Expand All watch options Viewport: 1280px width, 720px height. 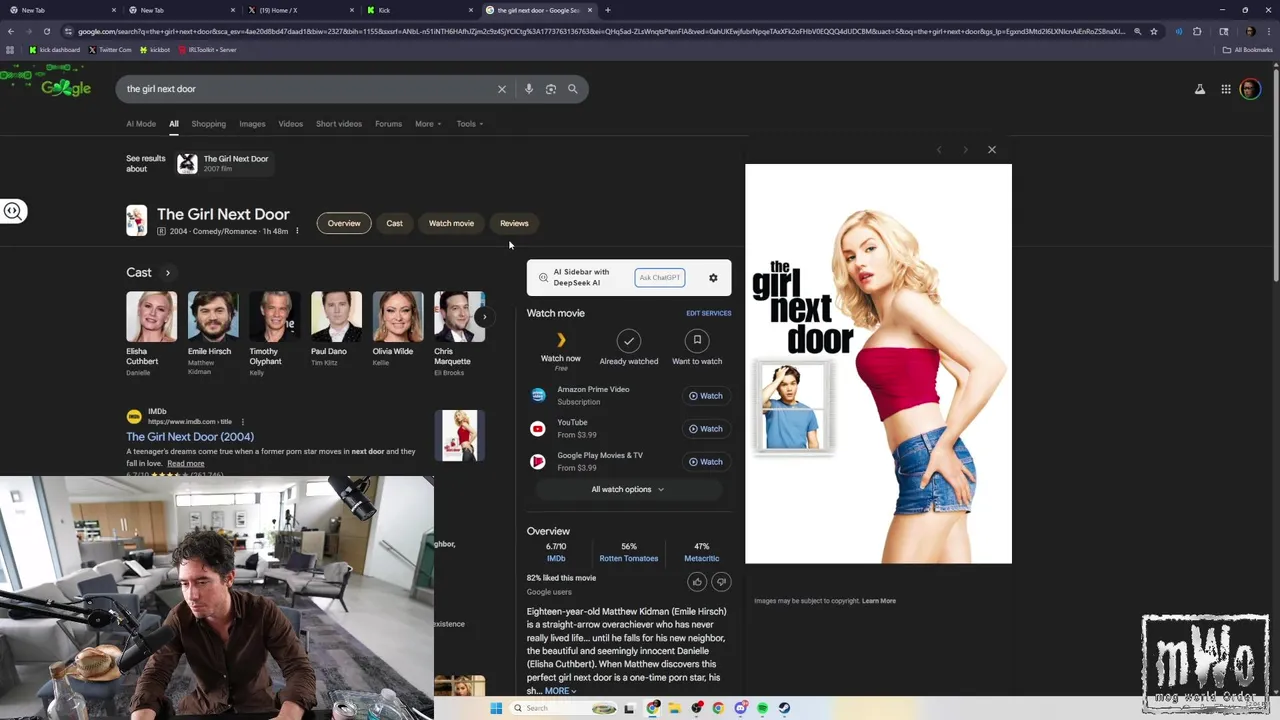coord(628,489)
